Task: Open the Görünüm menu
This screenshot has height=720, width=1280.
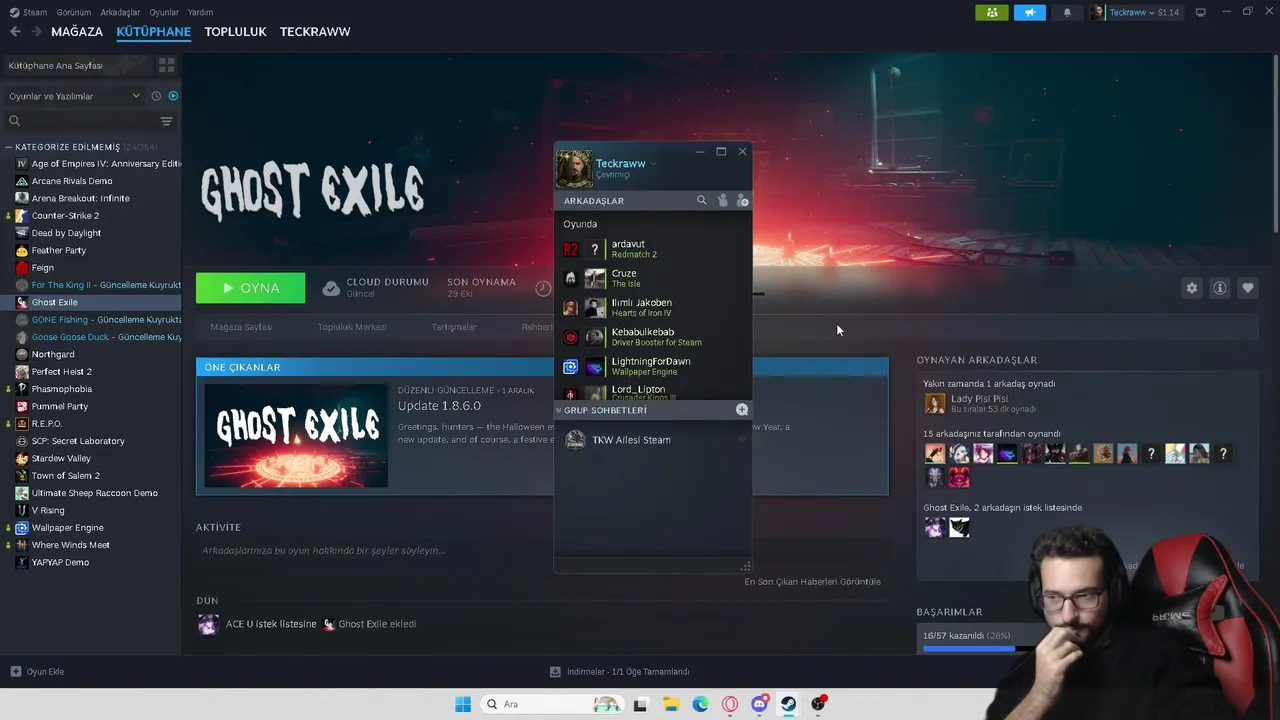Action: click(74, 12)
